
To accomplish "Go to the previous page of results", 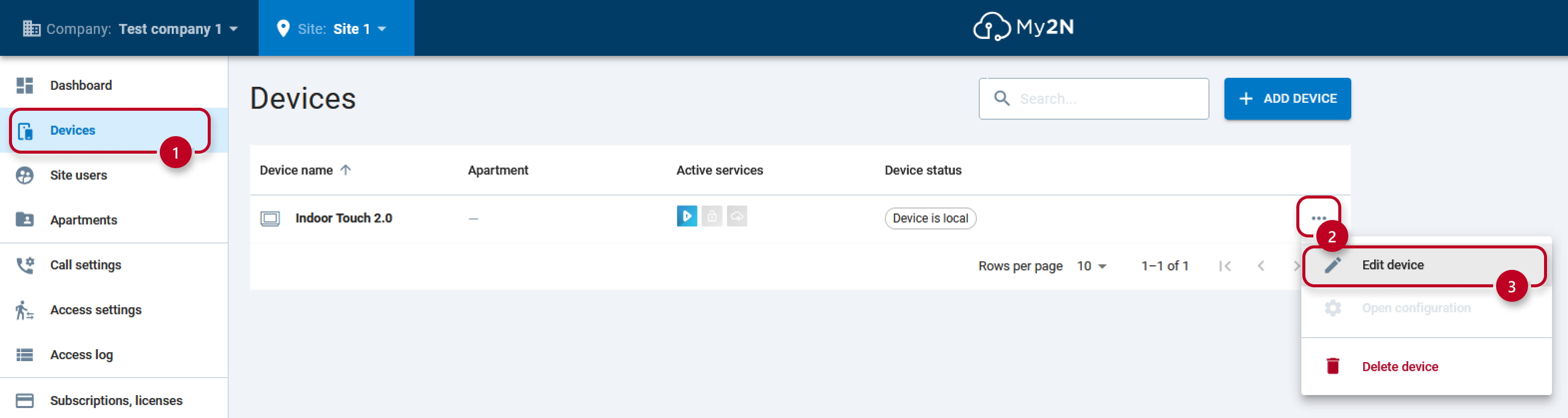I will click(x=1260, y=266).
